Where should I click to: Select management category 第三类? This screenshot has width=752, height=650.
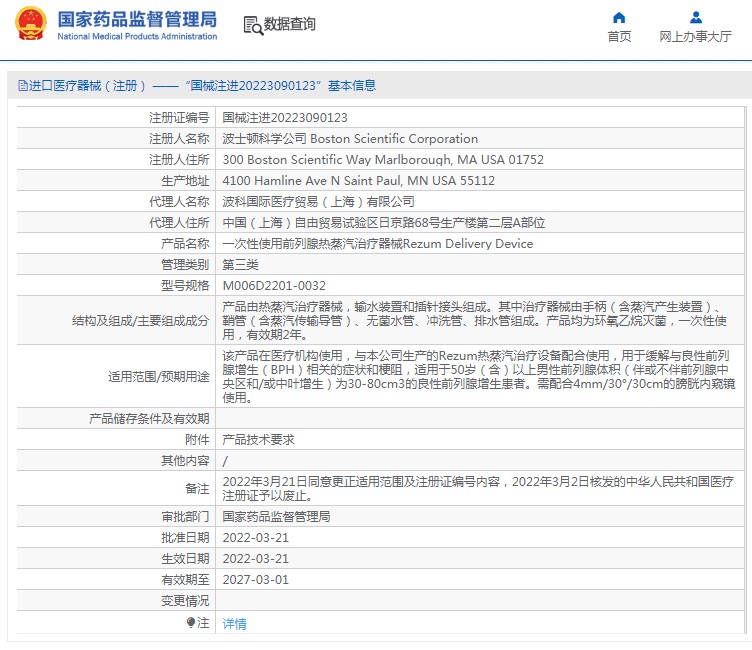241,265
